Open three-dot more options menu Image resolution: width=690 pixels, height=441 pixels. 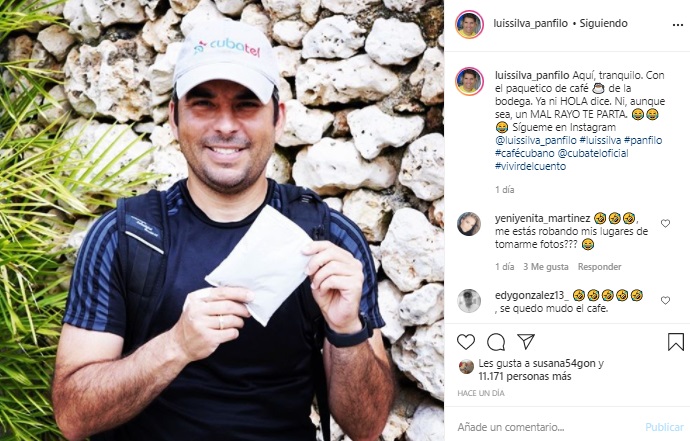(678, 25)
